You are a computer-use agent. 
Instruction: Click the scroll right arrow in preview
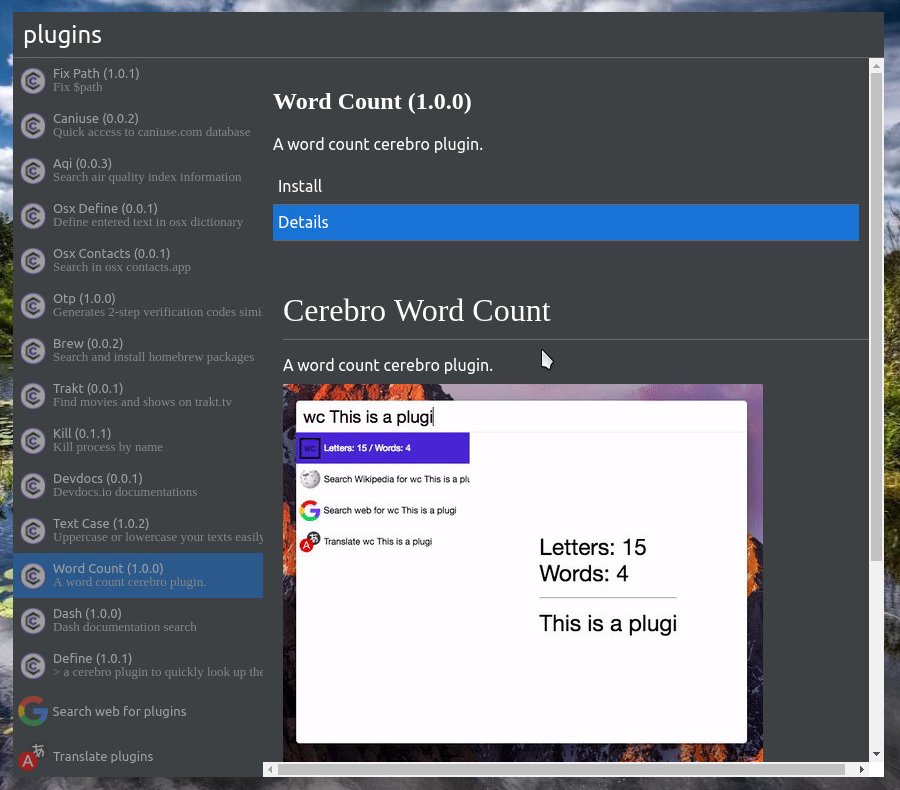coord(862,769)
